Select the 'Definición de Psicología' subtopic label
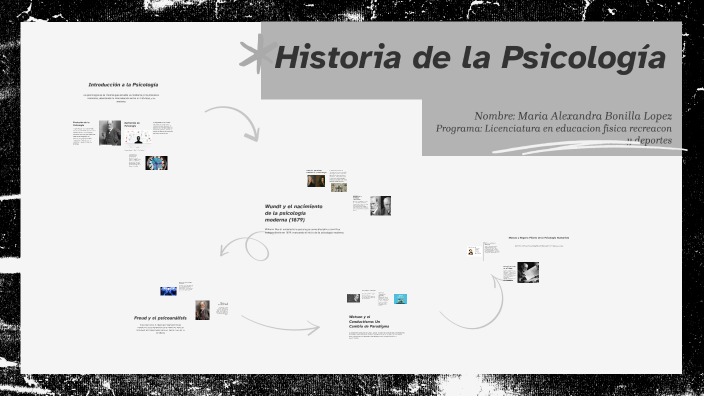Screen dimensions: 704x396 tap(132, 124)
